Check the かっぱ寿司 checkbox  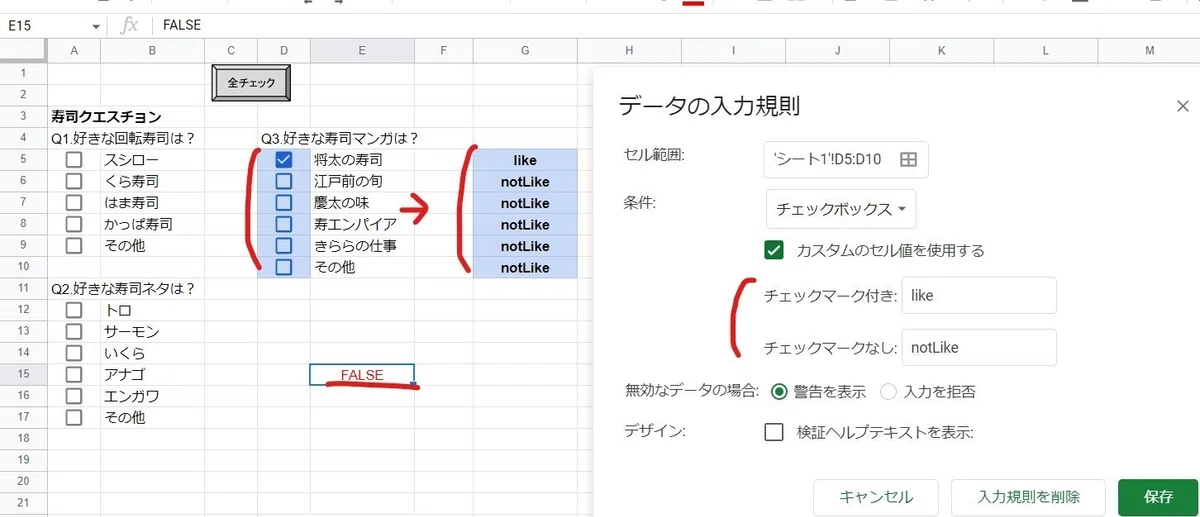[73, 224]
